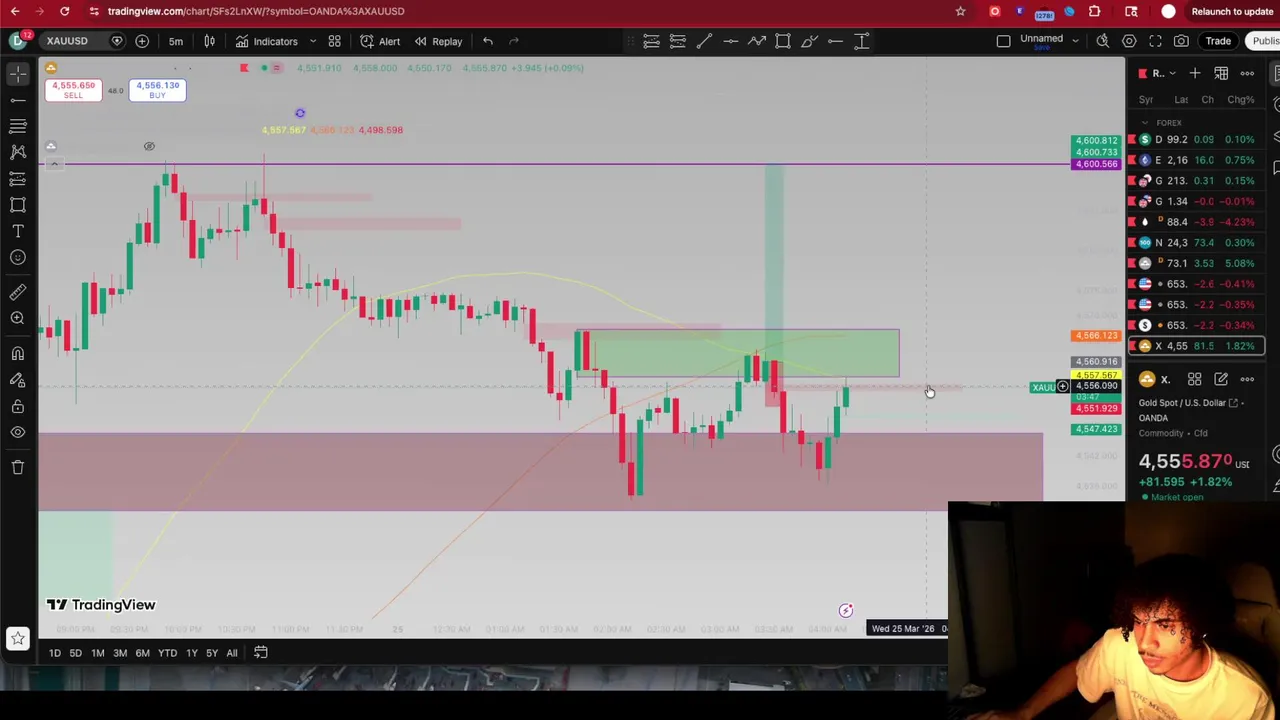This screenshot has height=720, width=1280.
Task: Click the trash remove objects icon
Action: coord(17,467)
